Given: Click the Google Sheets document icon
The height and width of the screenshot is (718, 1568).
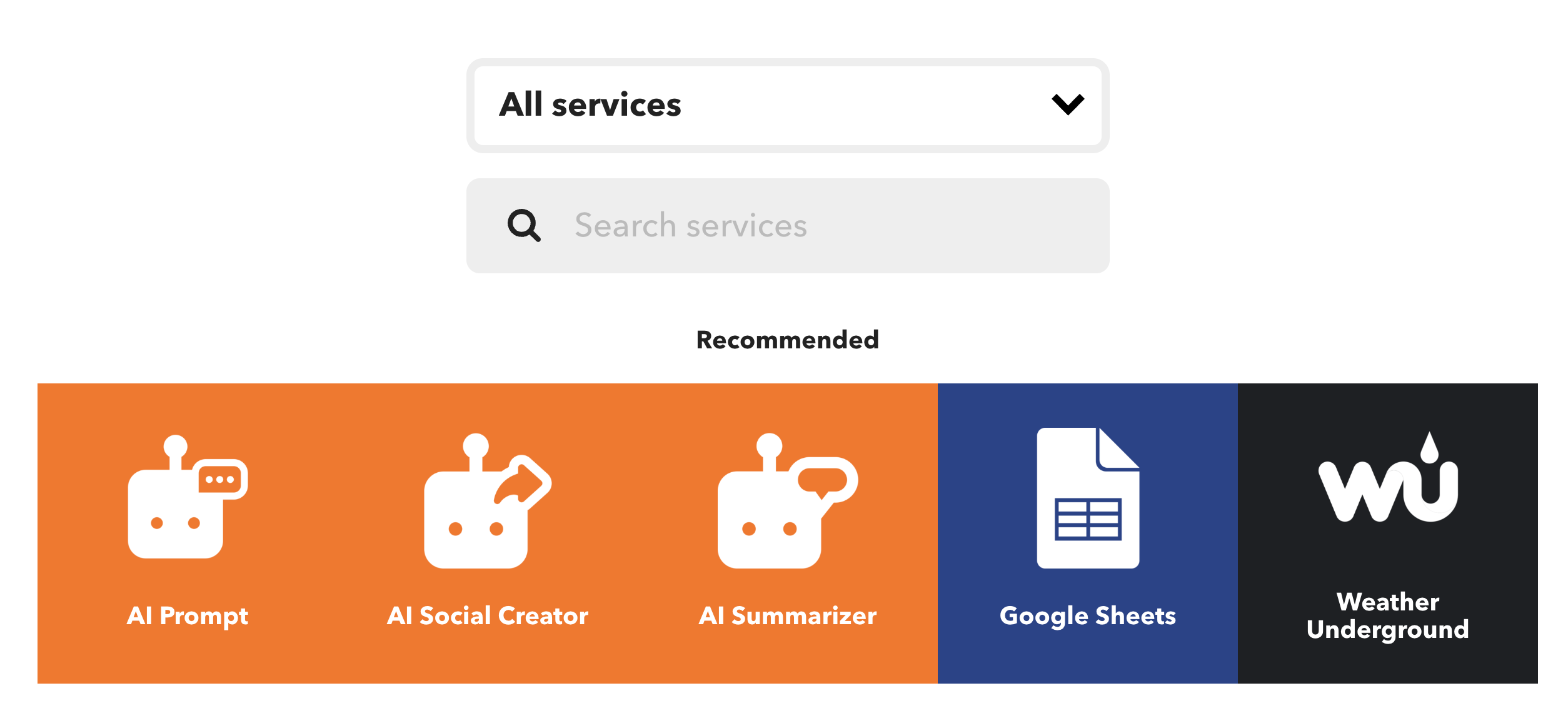Looking at the screenshot, I should pos(1088,498).
